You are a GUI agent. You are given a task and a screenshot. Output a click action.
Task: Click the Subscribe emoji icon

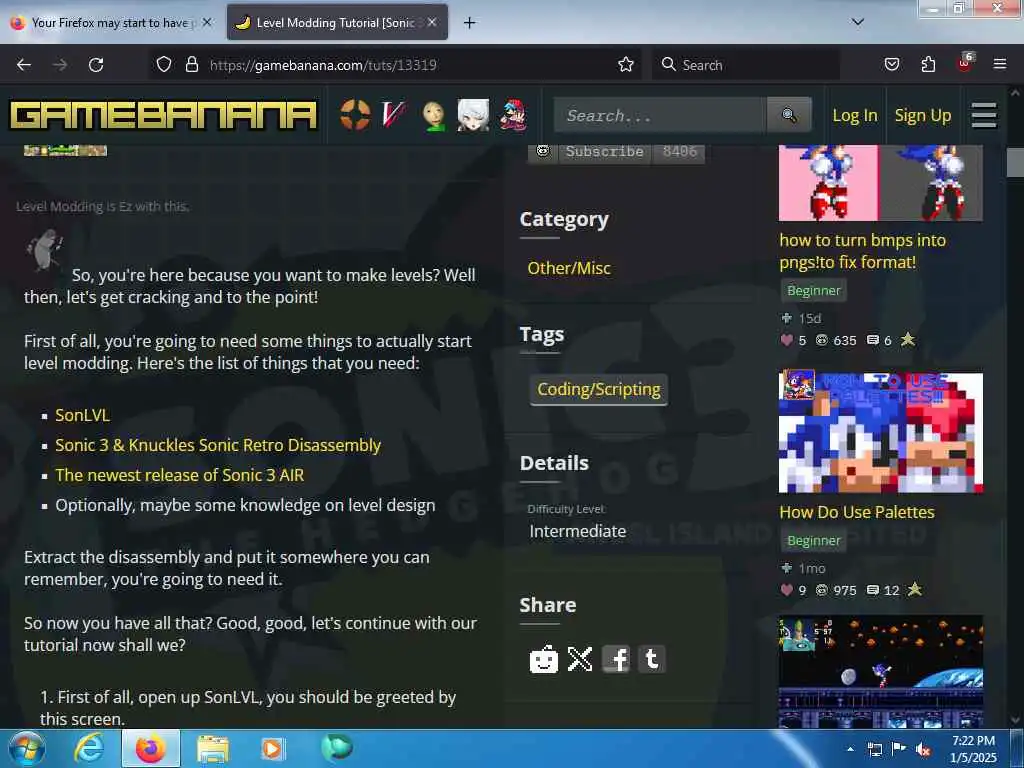(543, 152)
